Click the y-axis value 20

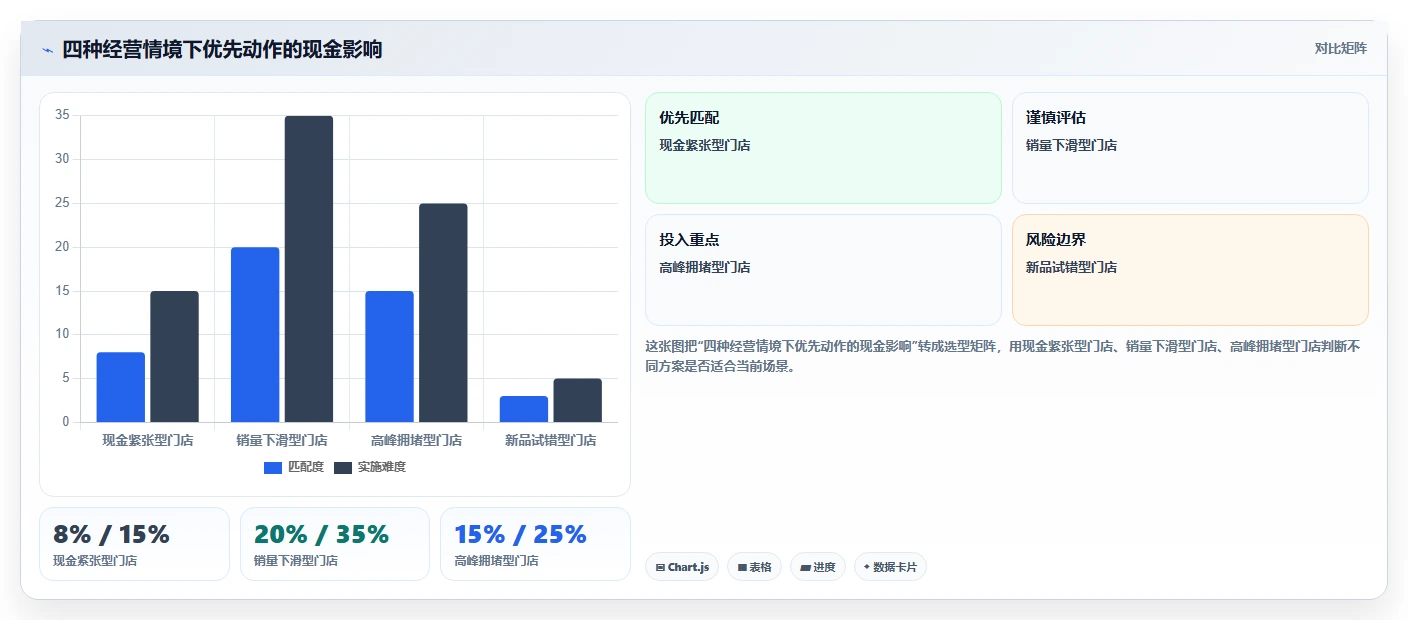(x=62, y=247)
